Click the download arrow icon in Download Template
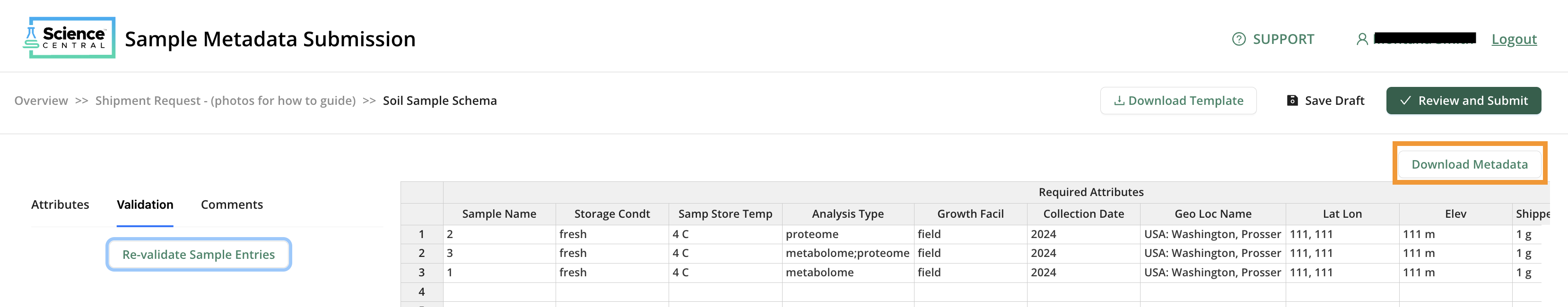 1119,100
